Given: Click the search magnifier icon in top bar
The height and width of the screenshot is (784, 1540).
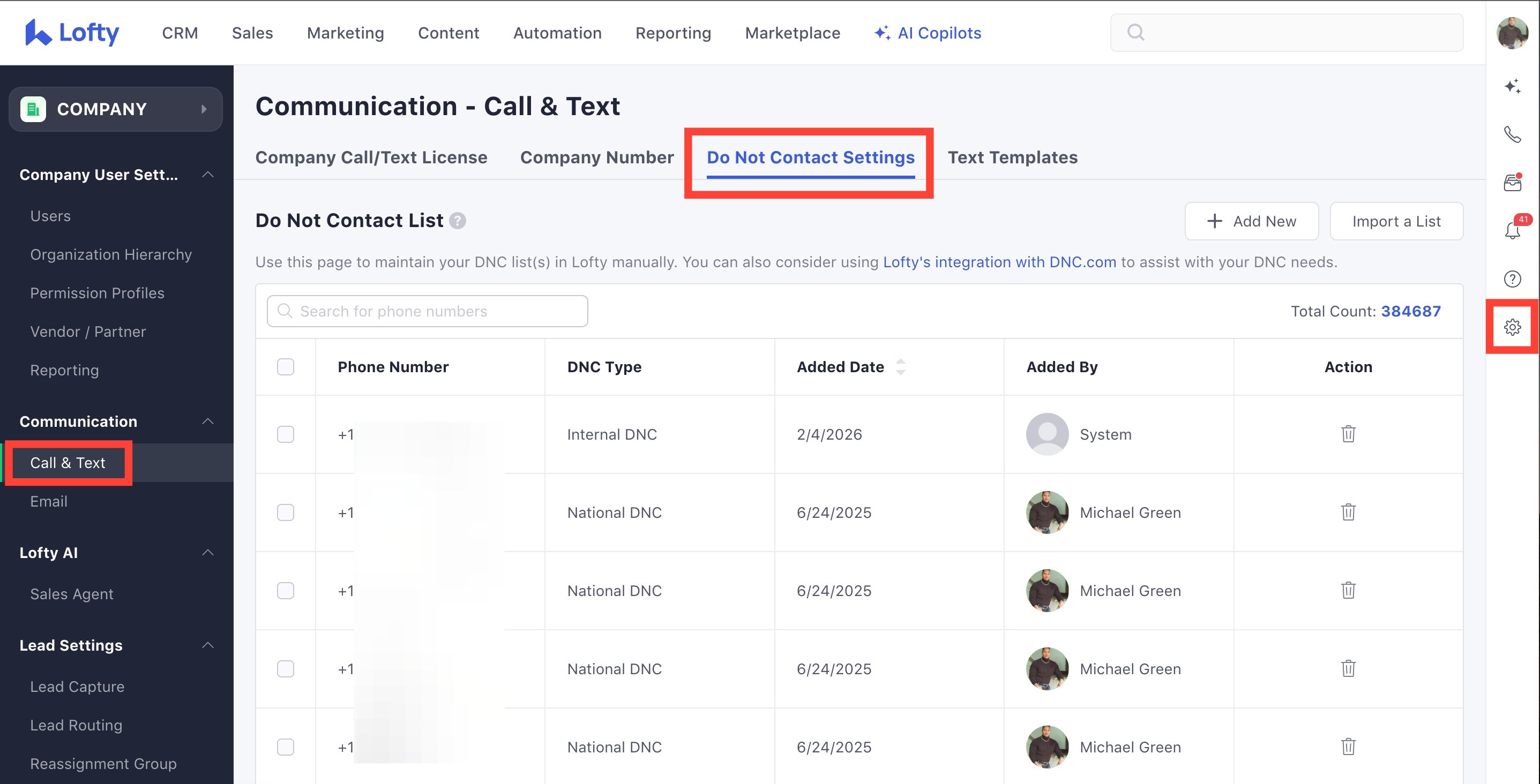Looking at the screenshot, I should (1135, 32).
